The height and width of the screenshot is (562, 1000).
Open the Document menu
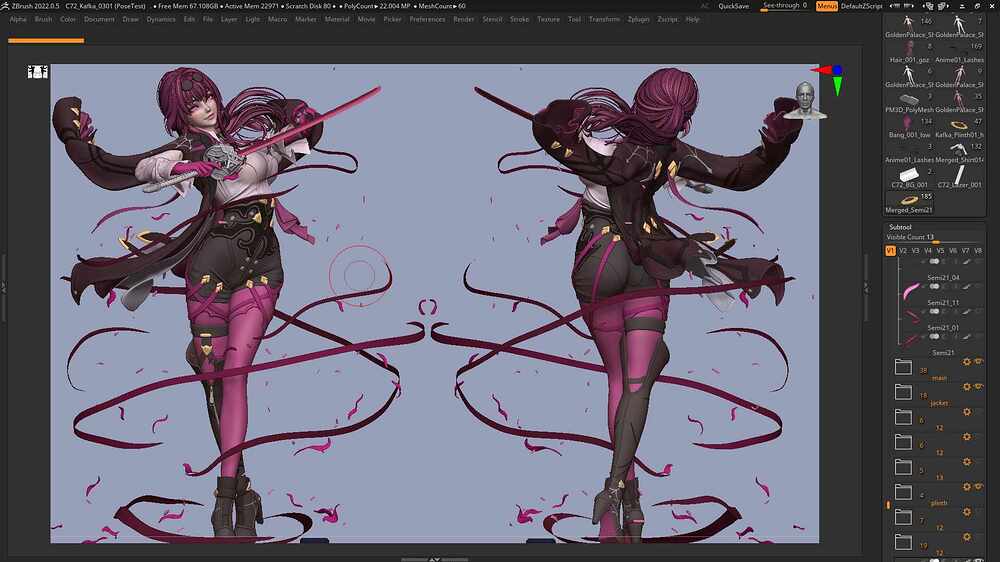pos(99,19)
